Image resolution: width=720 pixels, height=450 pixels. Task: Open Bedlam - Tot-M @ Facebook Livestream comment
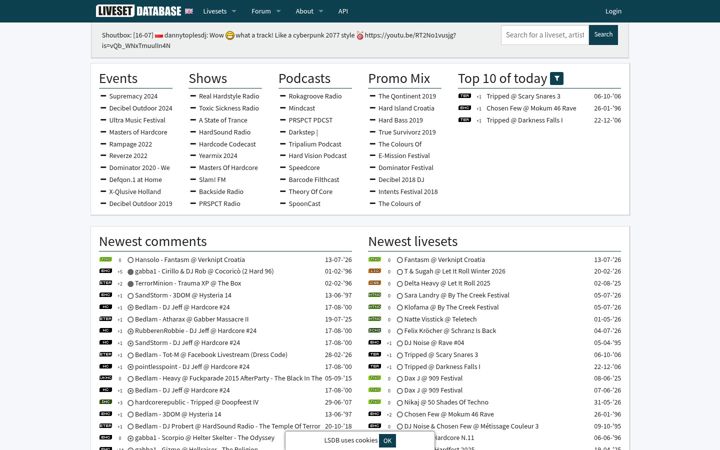pyautogui.click(x=211, y=355)
